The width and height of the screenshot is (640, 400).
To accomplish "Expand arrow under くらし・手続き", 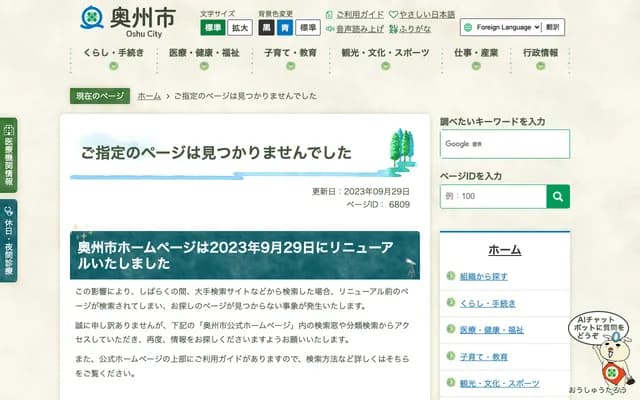I will 114,66.
